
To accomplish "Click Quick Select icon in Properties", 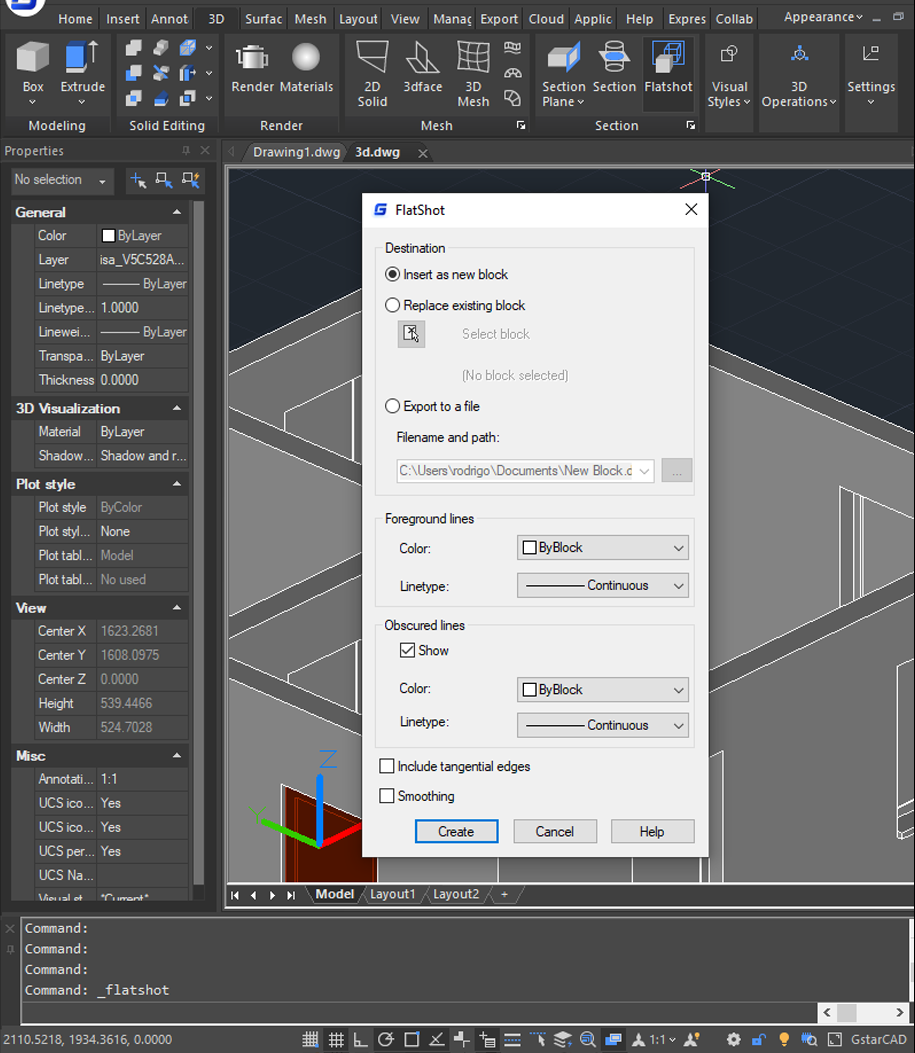I will pyautogui.click(x=190, y=180).
